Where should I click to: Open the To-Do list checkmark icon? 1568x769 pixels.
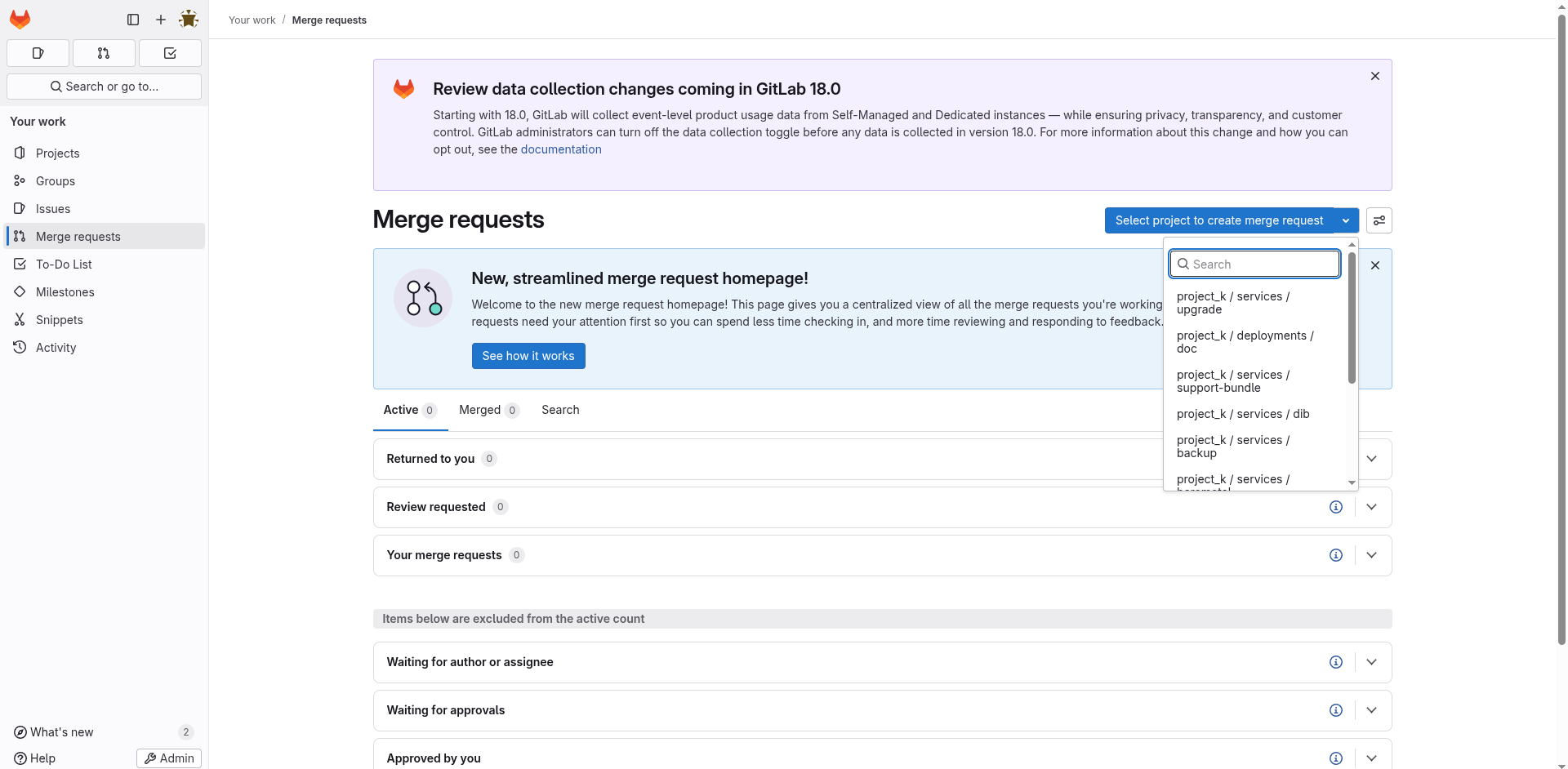[170, 53]
